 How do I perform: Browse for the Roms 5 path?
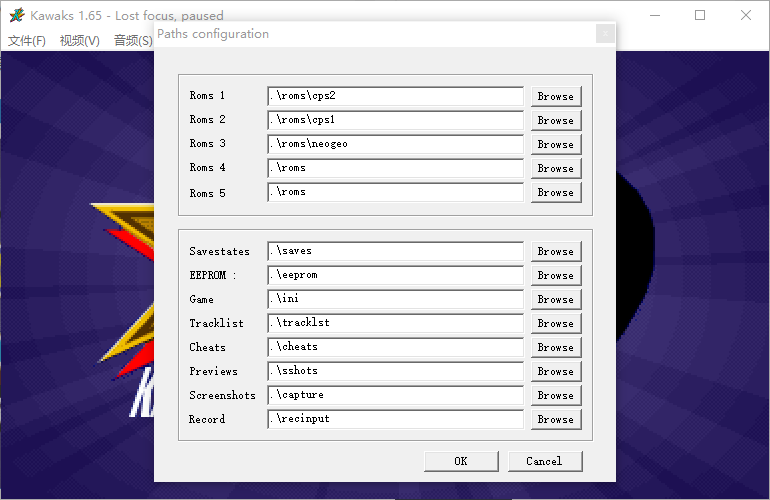556,193
